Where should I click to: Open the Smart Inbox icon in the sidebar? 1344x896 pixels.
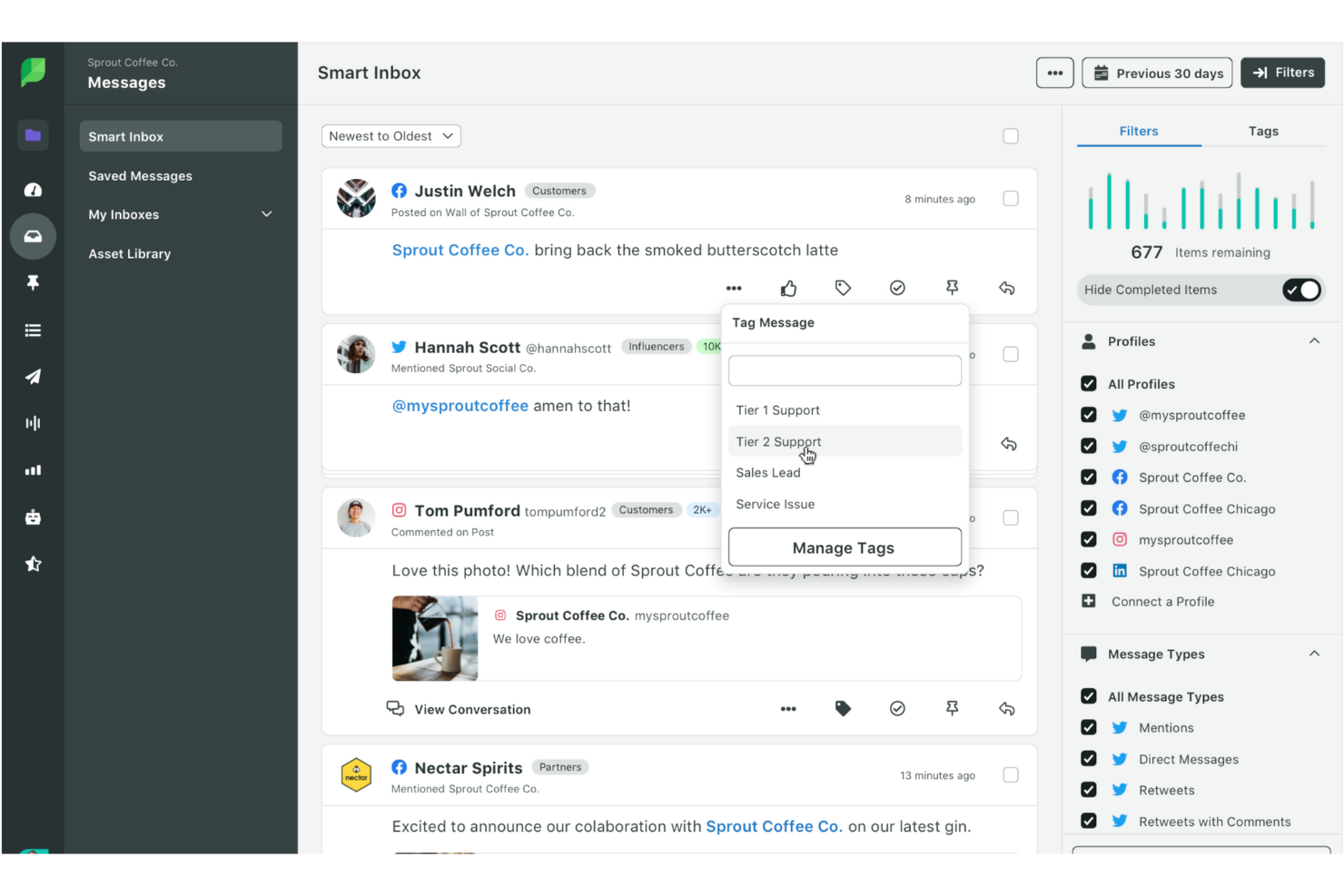pos(33,236)
